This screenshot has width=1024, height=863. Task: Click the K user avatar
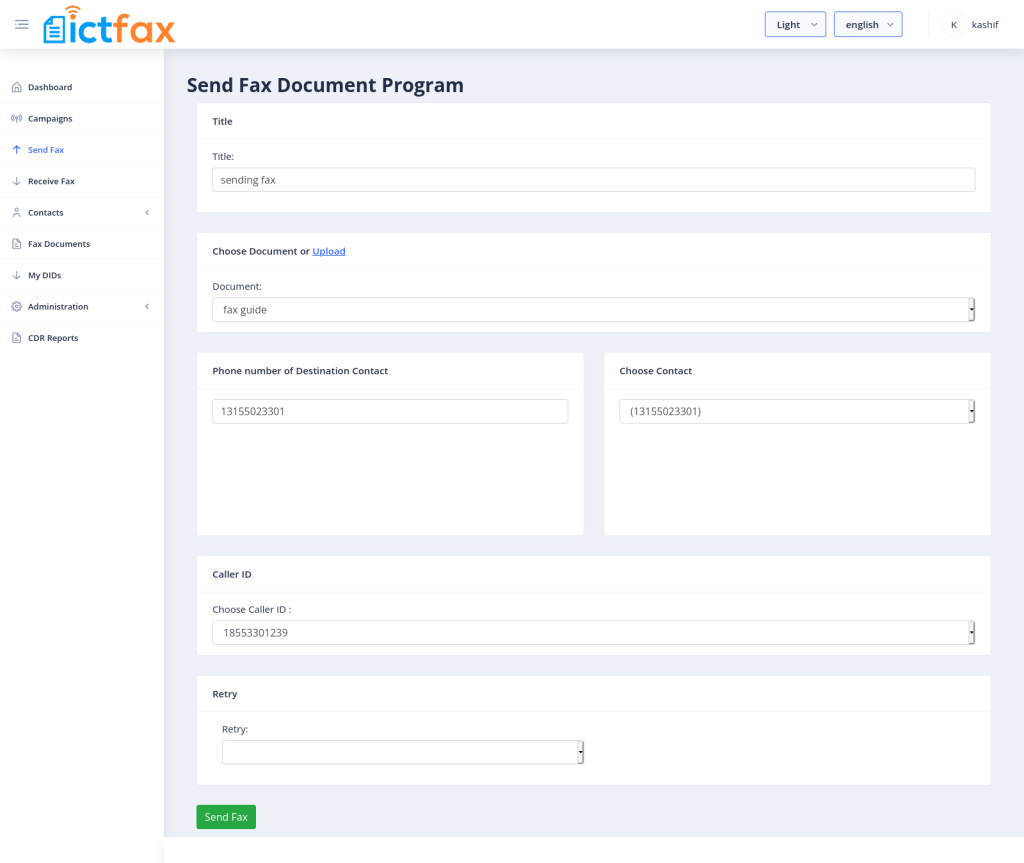click(x=953, y=25)
